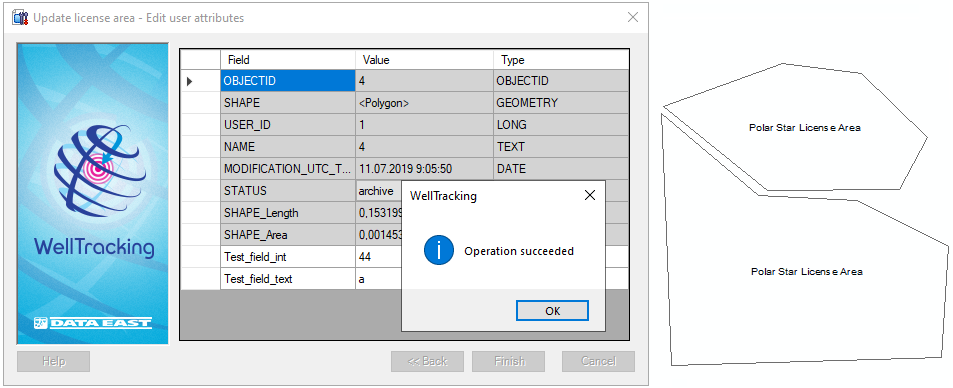Click the Value column header
This screenshot has height=388, width=953.
424,60
